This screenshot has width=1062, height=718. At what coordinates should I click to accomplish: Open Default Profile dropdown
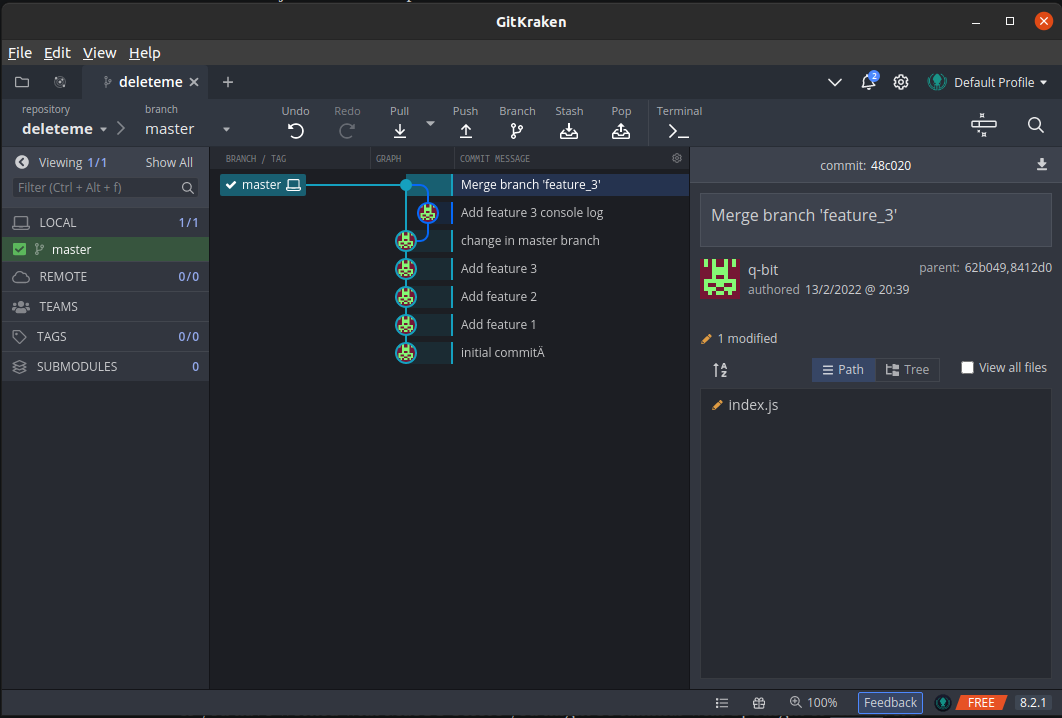[987, 82]
